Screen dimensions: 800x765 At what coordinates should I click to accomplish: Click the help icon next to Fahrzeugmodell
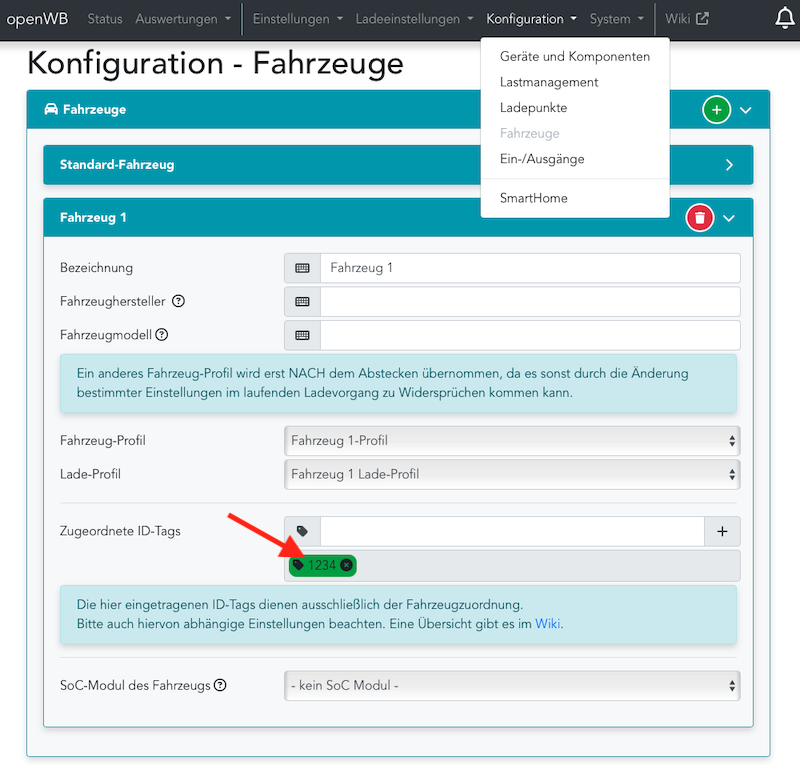[161, 335]
